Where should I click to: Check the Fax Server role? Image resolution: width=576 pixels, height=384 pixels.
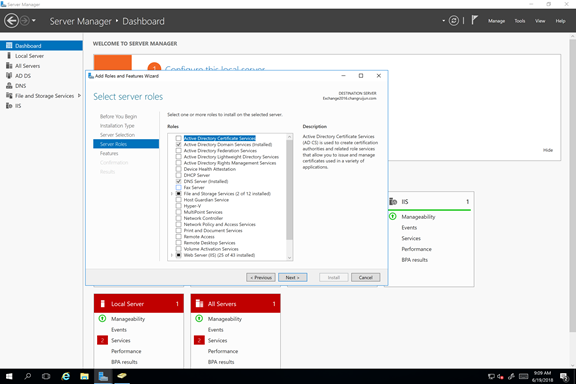click(179, 187)
